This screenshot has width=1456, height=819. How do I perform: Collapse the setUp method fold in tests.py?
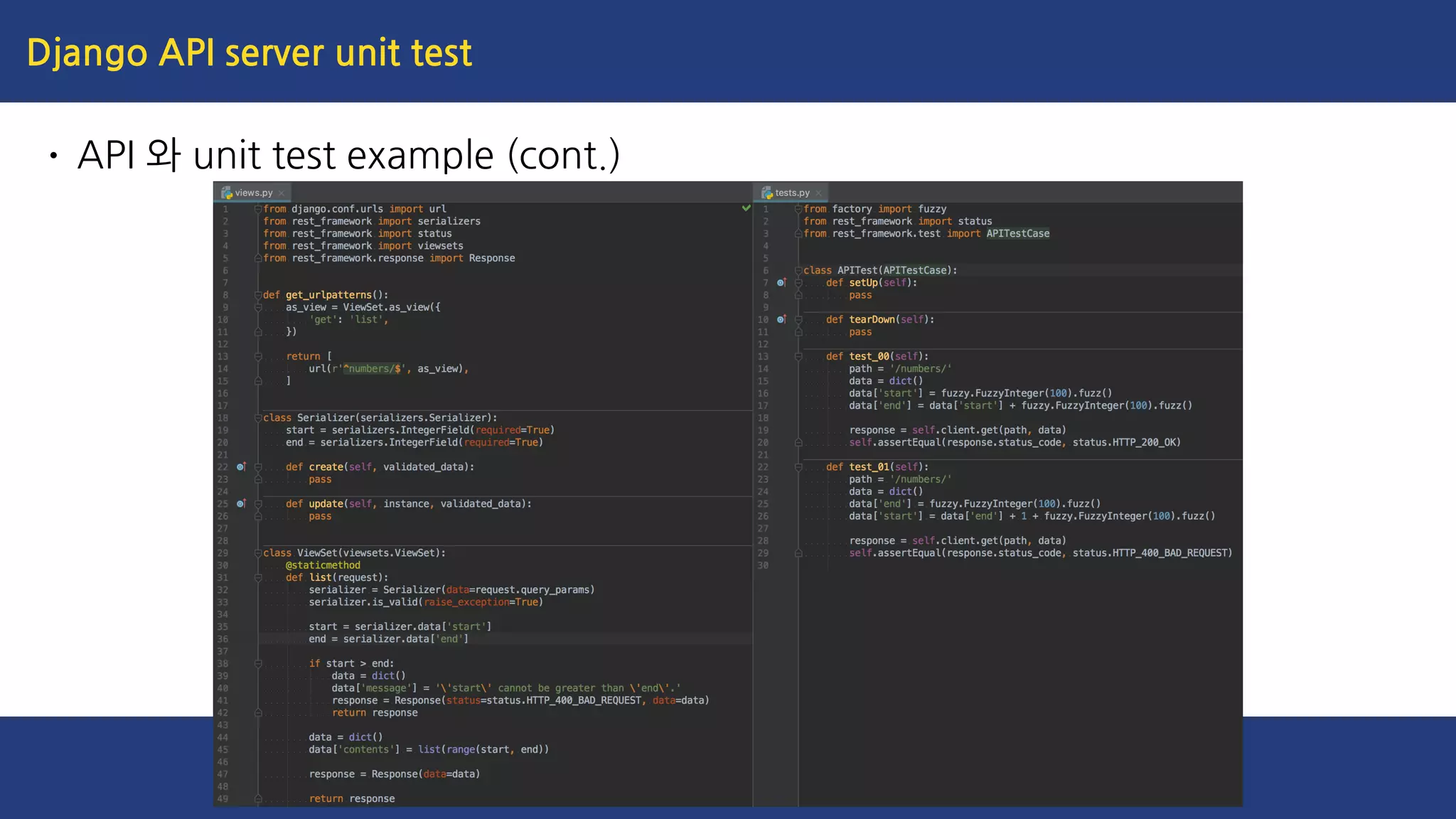pos(798,283)
